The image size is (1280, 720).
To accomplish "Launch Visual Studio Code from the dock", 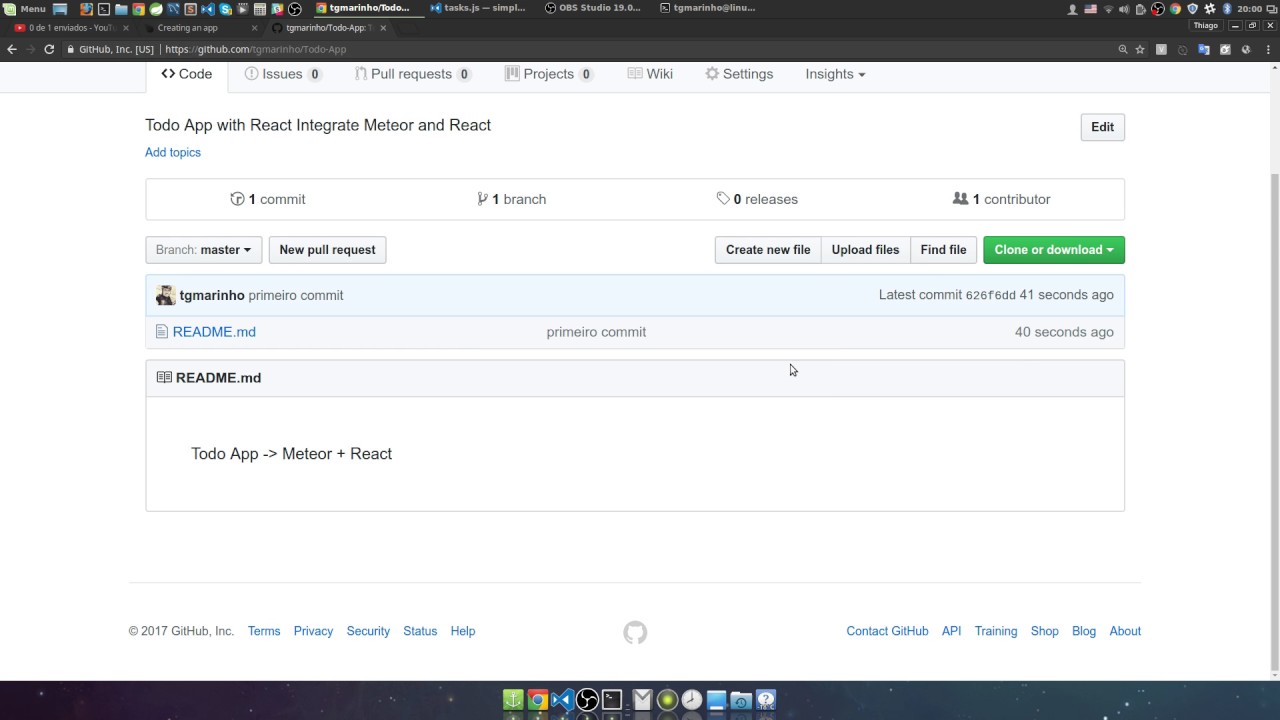I will click(x=563, y=700).
